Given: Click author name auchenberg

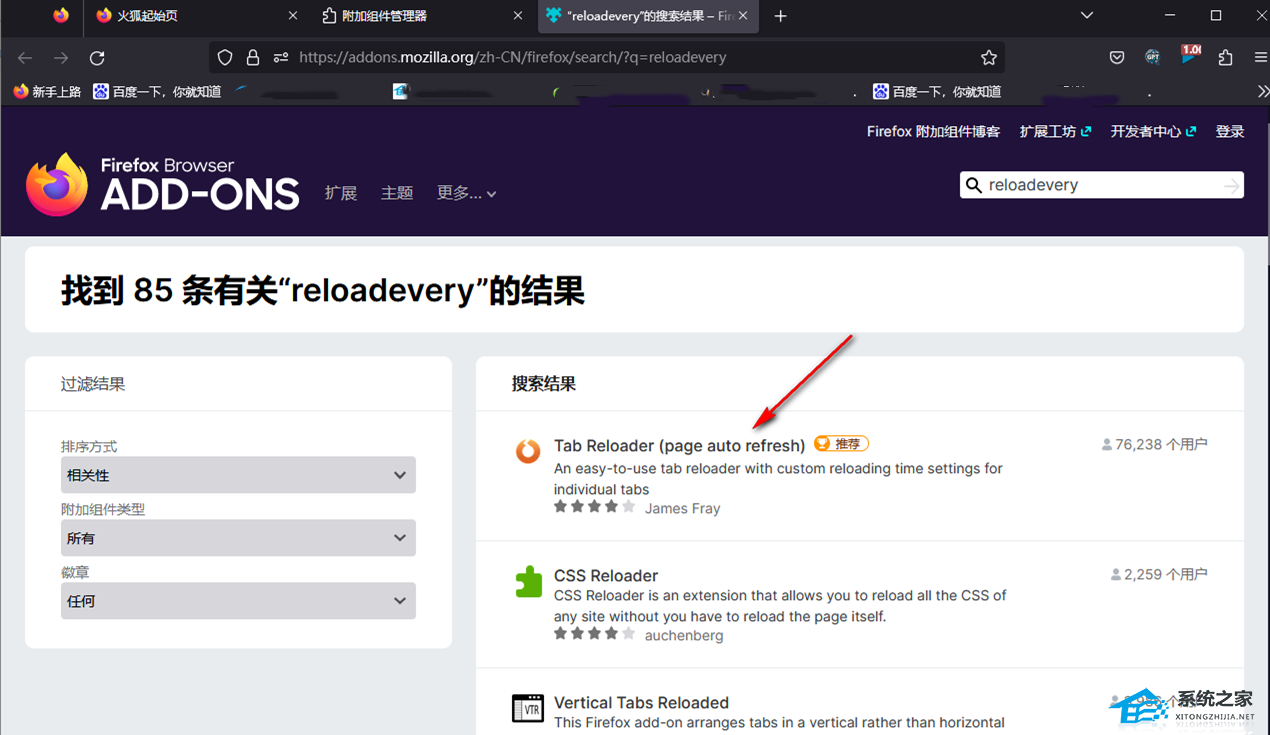Looking at the screenshot, I should pos(684,635).
